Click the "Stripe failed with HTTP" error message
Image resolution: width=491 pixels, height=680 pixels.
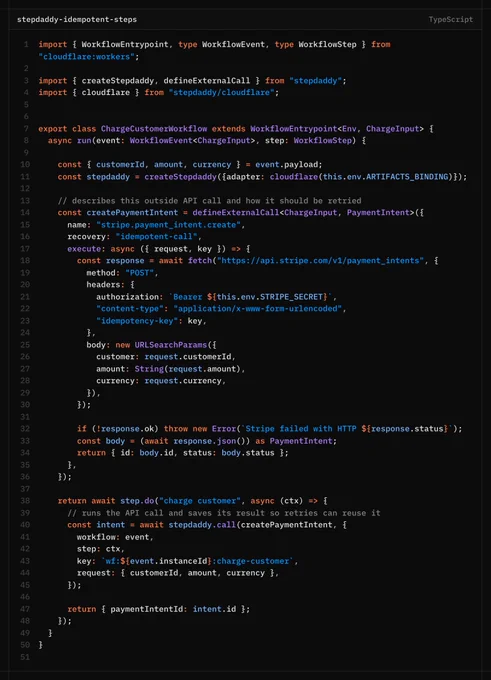point(301,429)
